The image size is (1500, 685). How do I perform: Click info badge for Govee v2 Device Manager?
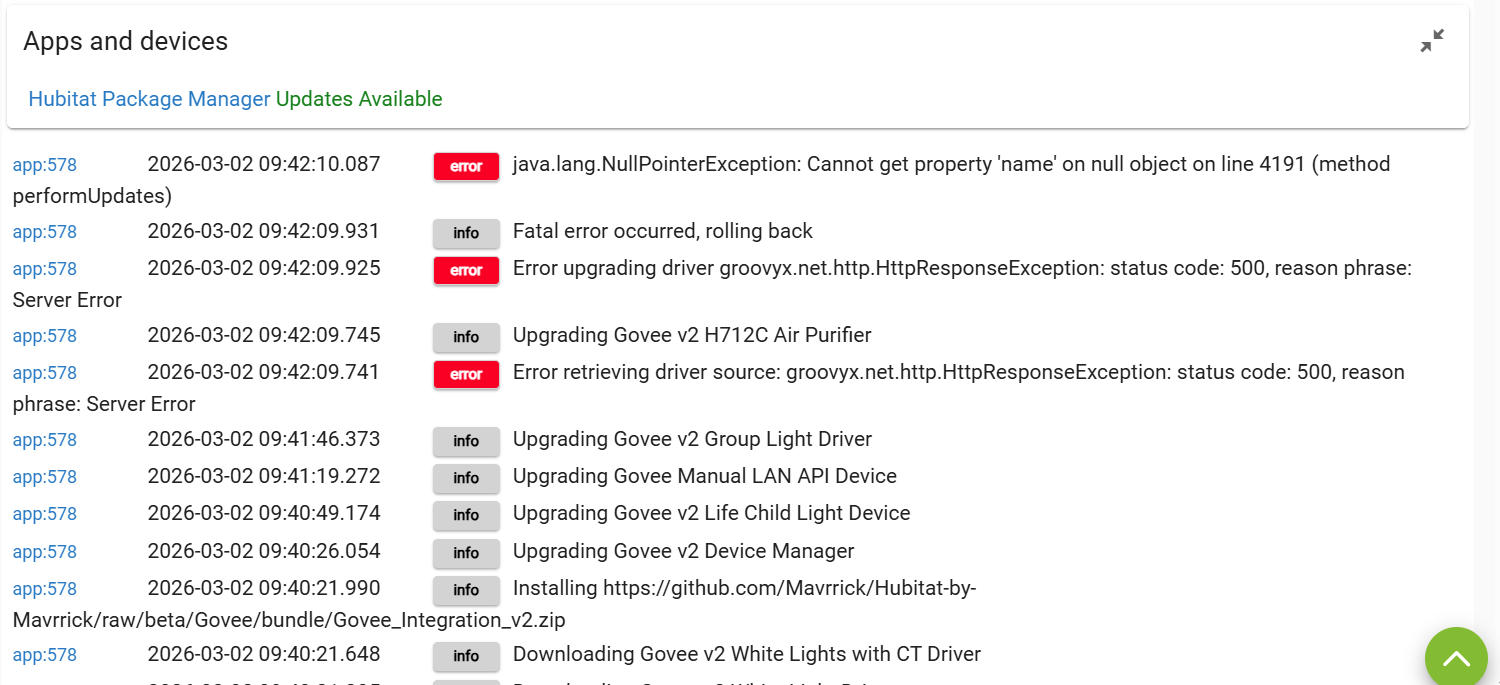pyautogui.click(x=466, y=553)
